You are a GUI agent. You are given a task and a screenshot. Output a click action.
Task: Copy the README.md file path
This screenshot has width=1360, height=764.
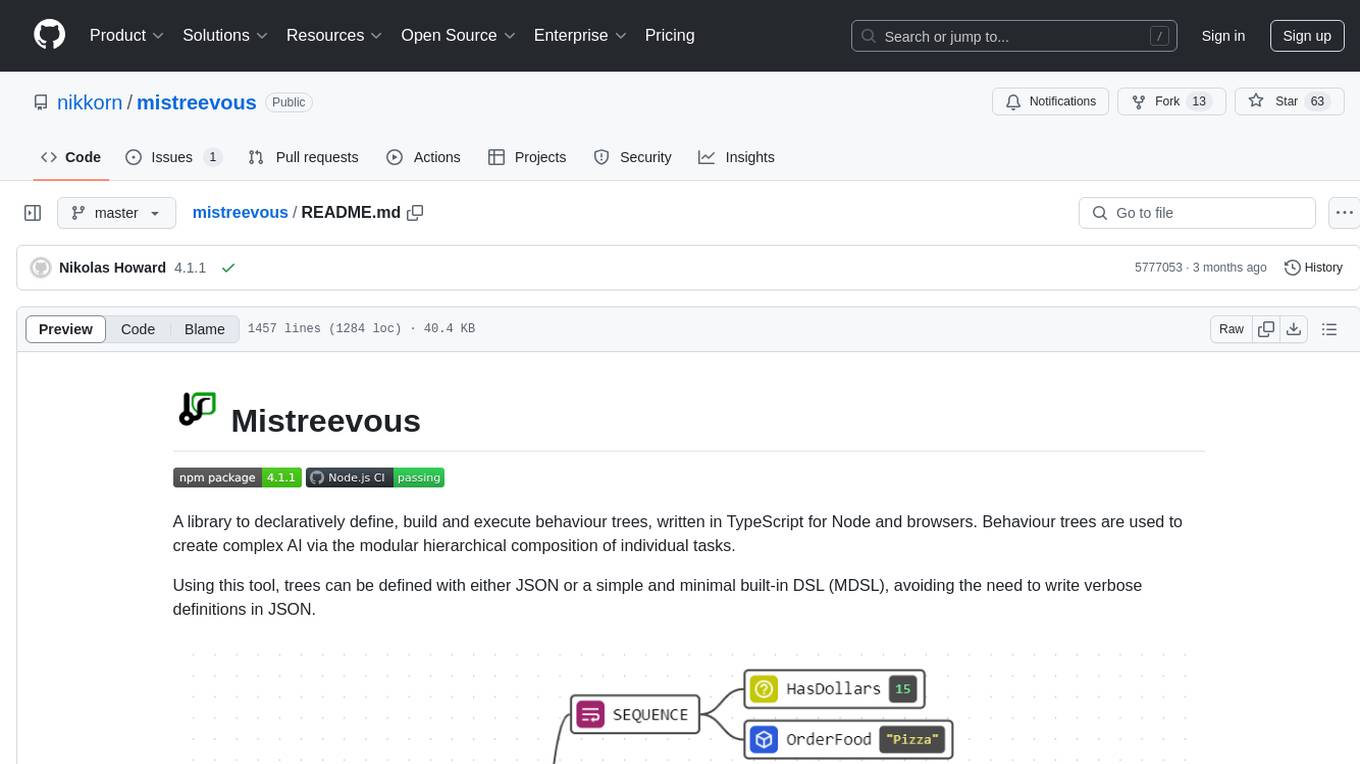[415, 212]
